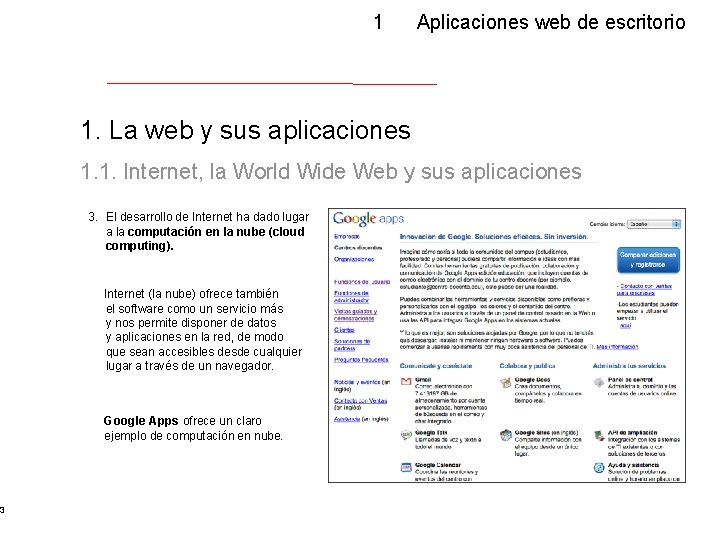Click the Google Talk bubble icon
The width and height of the screenshot is (720, 540).
coord(406,435)
